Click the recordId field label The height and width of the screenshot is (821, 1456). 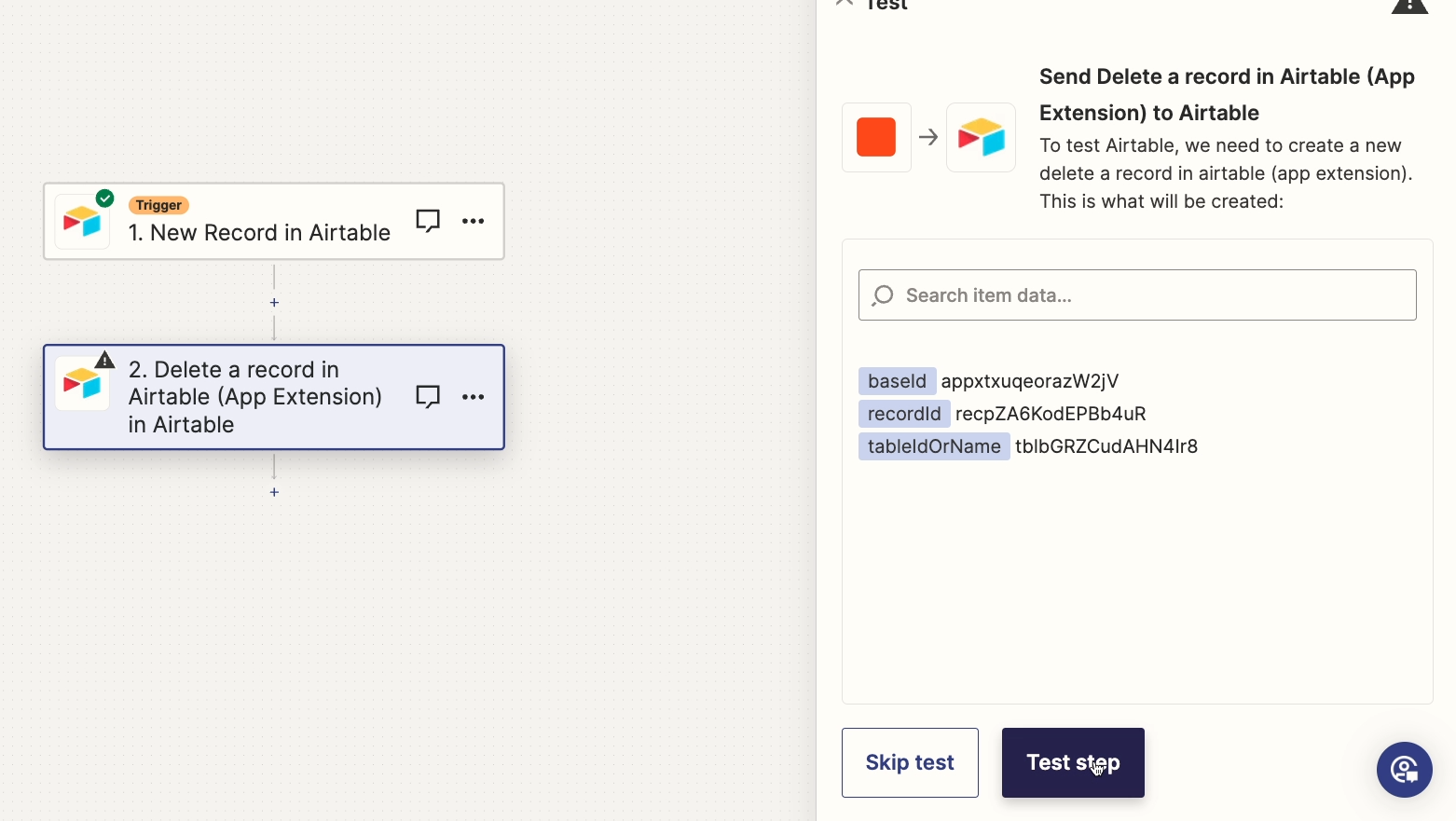click(x=904, y=414)
